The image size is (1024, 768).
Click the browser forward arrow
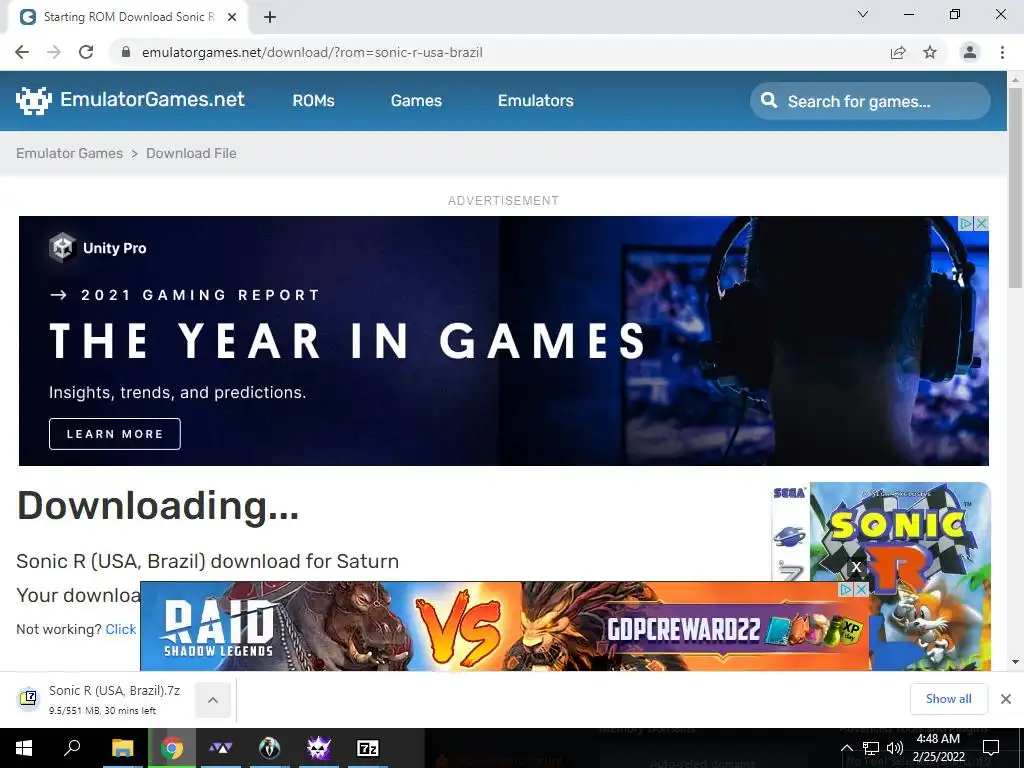(54, 52)
